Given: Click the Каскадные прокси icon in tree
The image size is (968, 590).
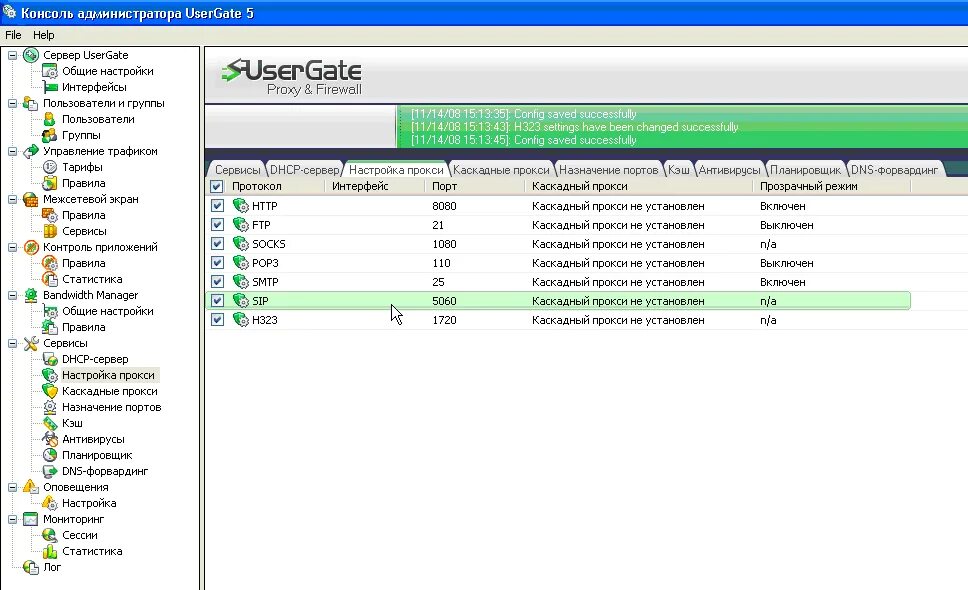Looking at the screenshot, I should pos(50,391).
